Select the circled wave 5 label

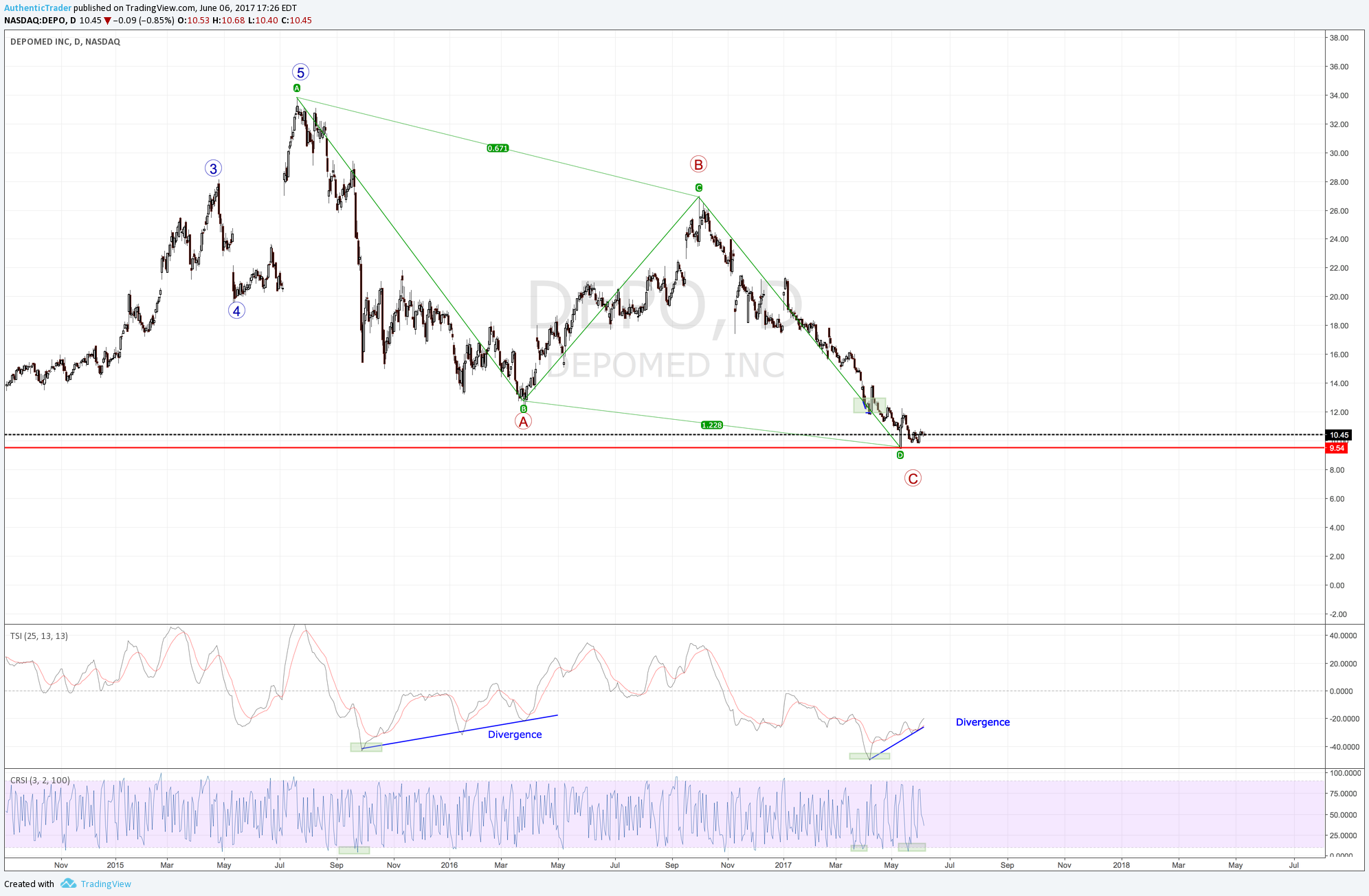click(x=300, y=72)
